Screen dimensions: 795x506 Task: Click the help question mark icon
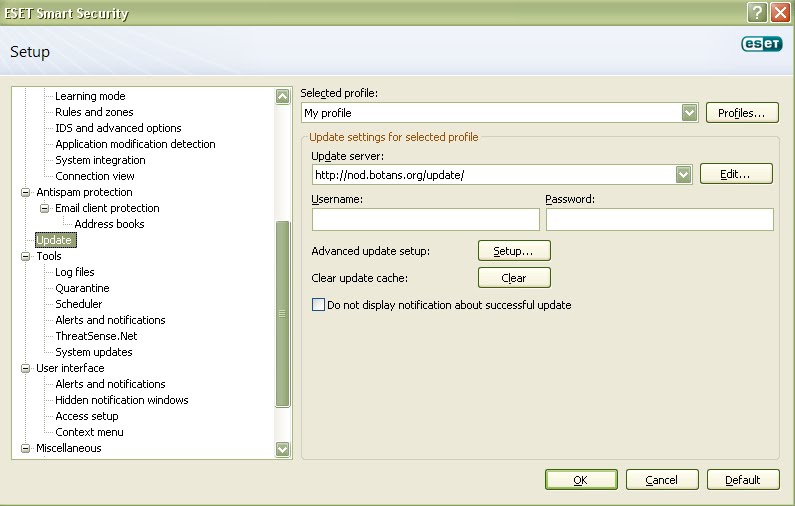pos(756,12)
